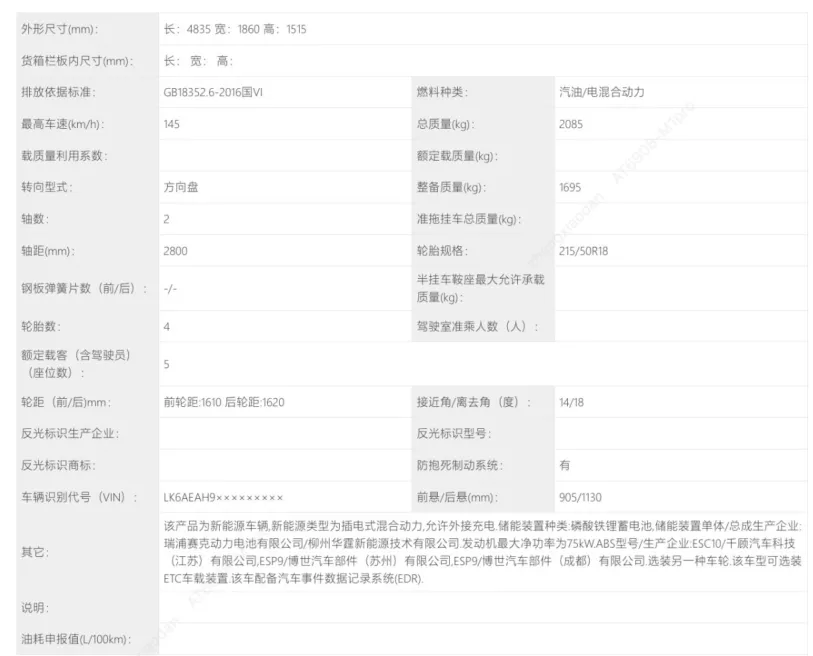Screen dimensions: 813x656
Task: Select the 轮距（前/后）mm label
Action: coord(66,402)
